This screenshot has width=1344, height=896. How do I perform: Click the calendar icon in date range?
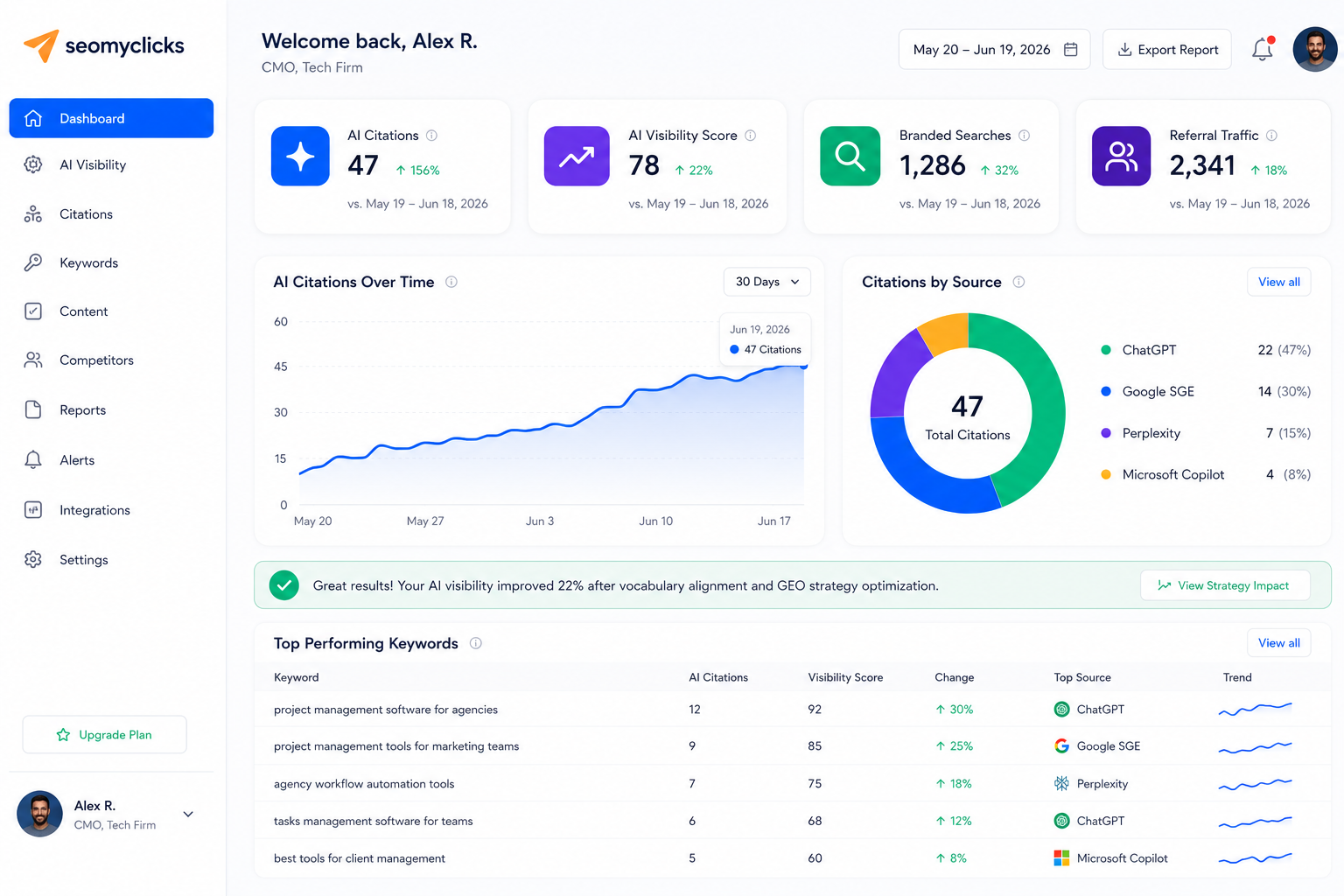1070,49
